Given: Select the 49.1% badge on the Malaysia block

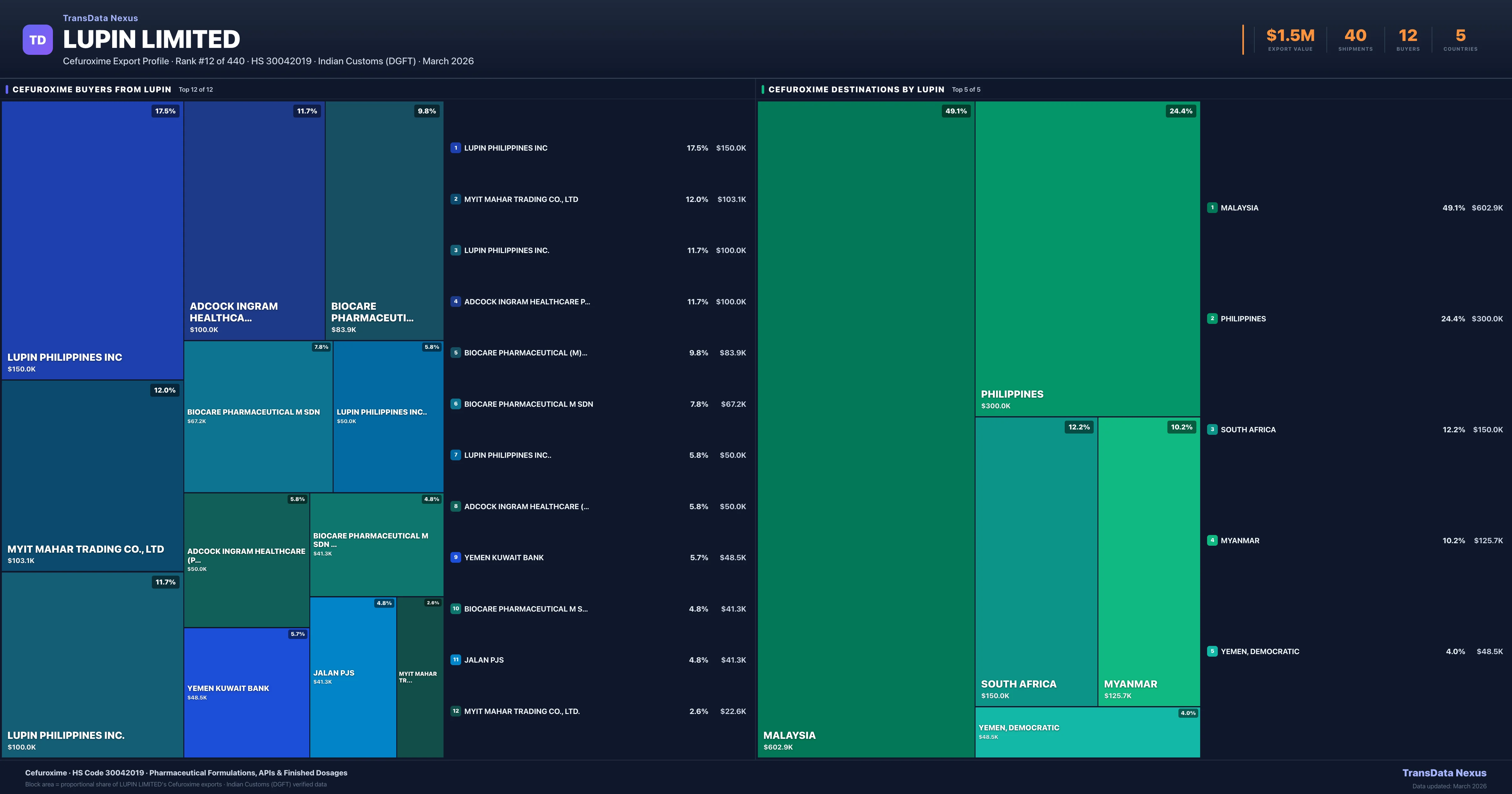Looking at the screenshot, I should pyautogui.click(x=957, y=110).
